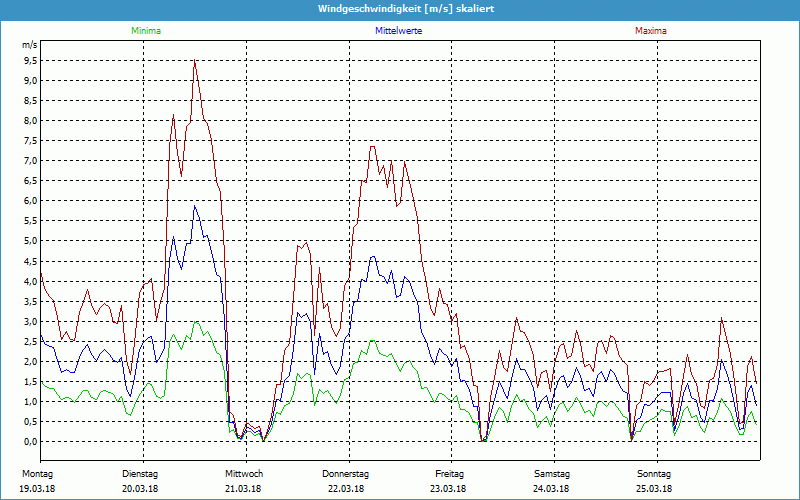Click the 7,5 y-axis value
This screenshot has width=800, height=500.
pos(30,141)
